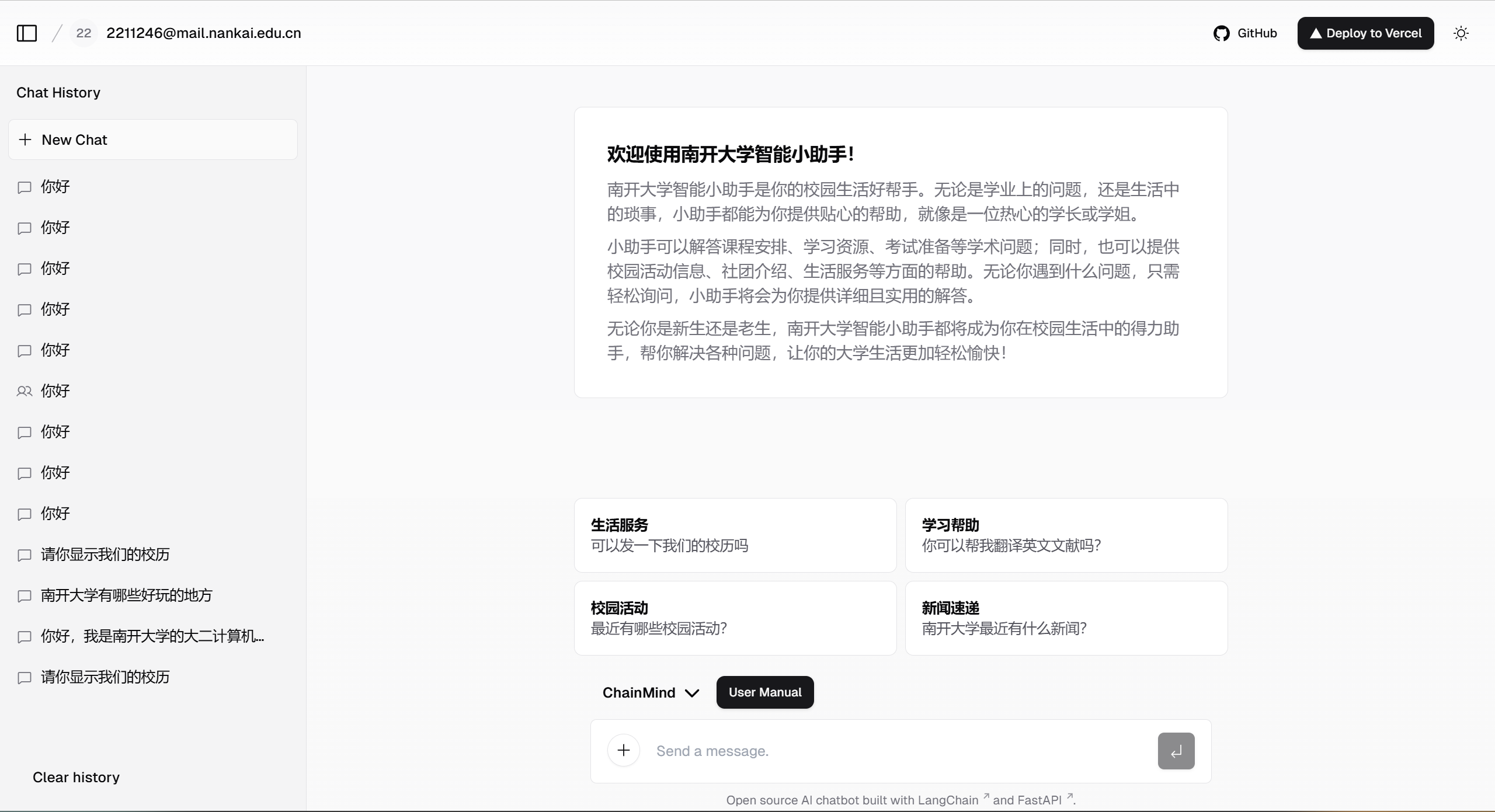Click account email 2211246@mail.nankai.edu.cn
Viewport: 1495px width, 812px height.
click(204, 33)
